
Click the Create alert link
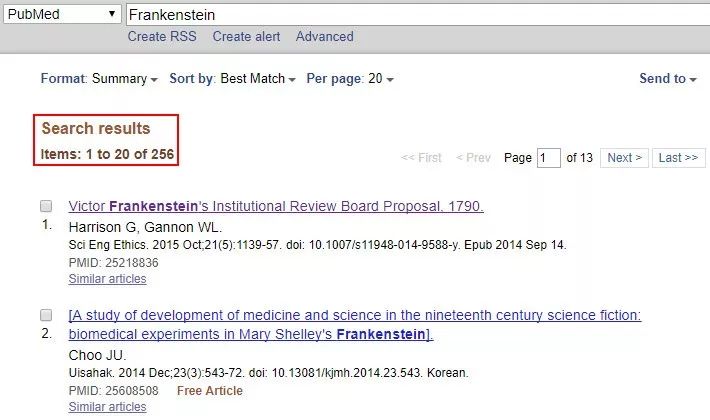pos(246,37)
